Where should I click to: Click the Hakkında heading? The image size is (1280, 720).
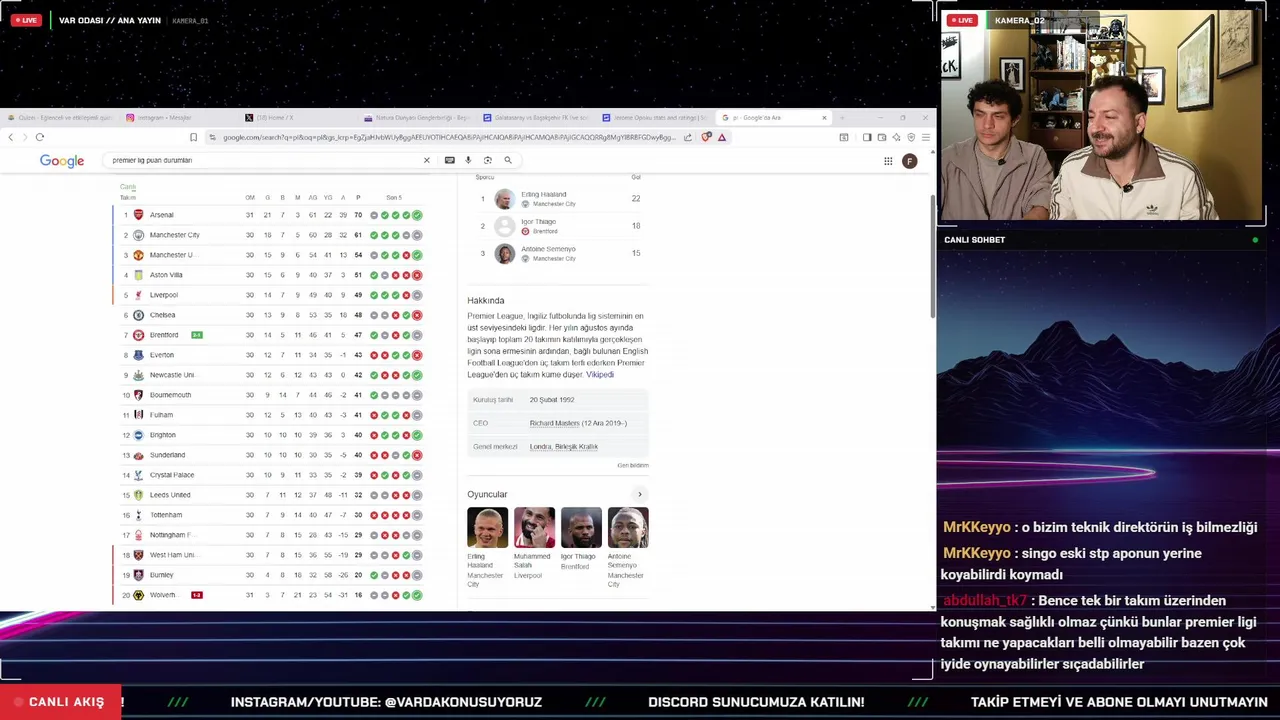486,300
